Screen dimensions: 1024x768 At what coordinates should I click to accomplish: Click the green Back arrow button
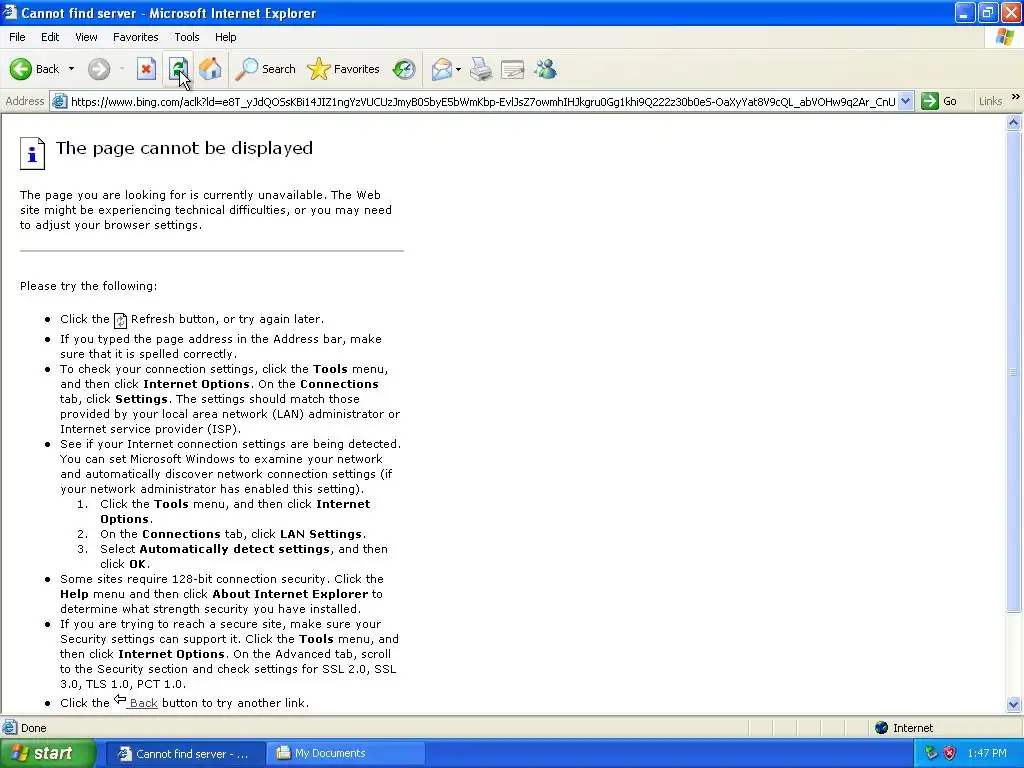(21, 69)
